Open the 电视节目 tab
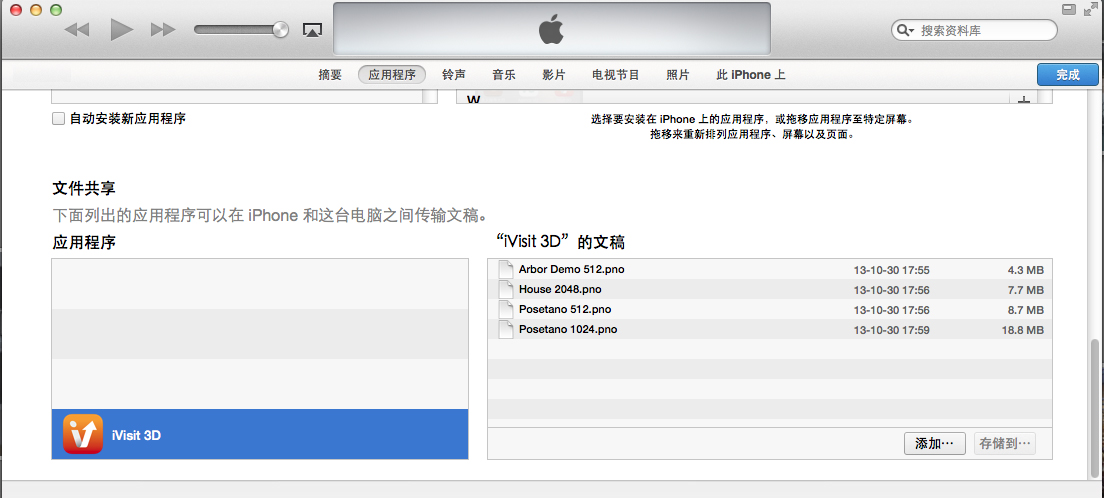 pyautogui.click(x=616, y=75)
